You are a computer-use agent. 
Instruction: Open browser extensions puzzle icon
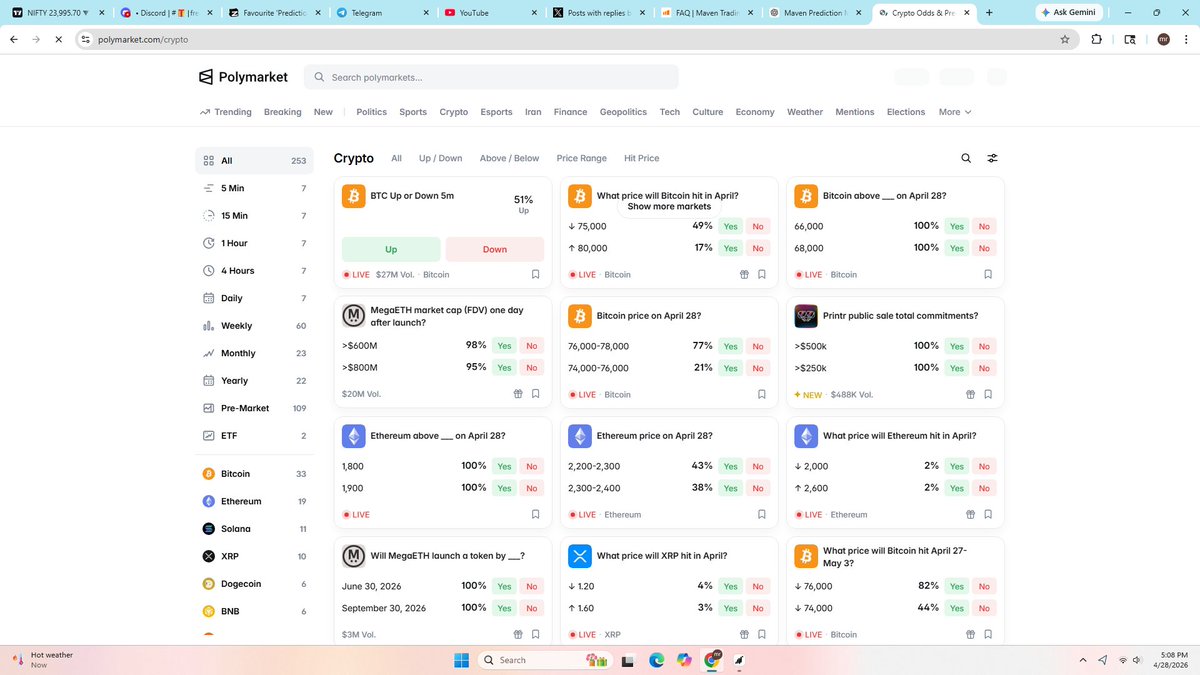pos(1097,39)
